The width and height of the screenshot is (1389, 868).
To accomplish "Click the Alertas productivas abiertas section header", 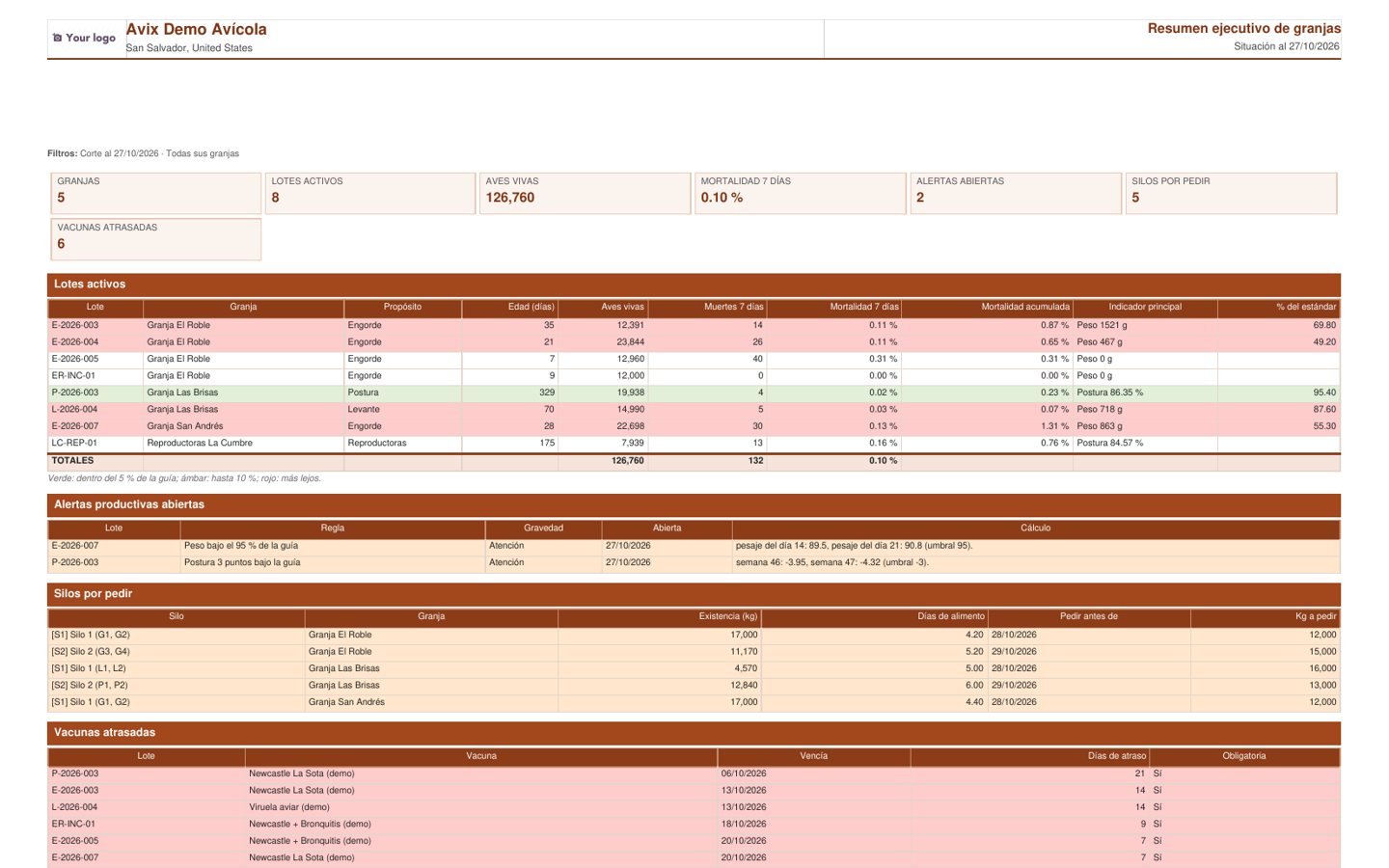I will click(x=694, y=504).
